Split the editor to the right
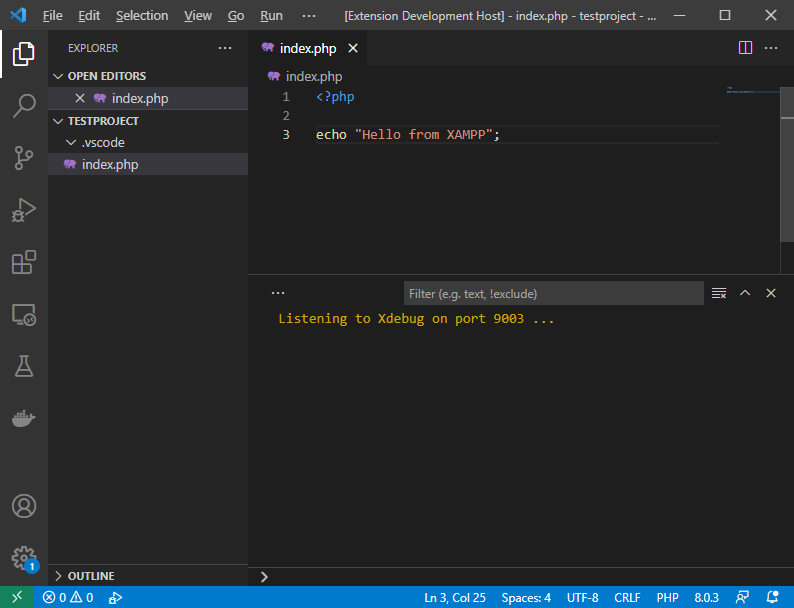The height and width of the screenshot is (608, 794). (745, 48)
